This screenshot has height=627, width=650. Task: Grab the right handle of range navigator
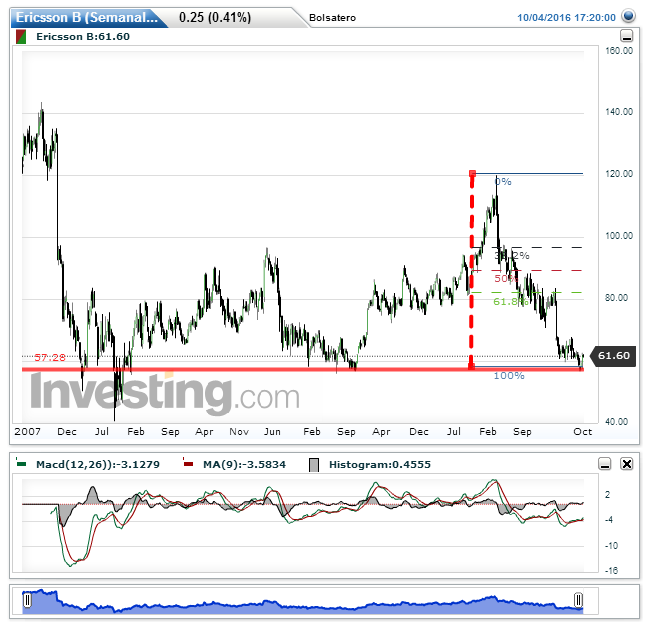click(x=578, y=600)
